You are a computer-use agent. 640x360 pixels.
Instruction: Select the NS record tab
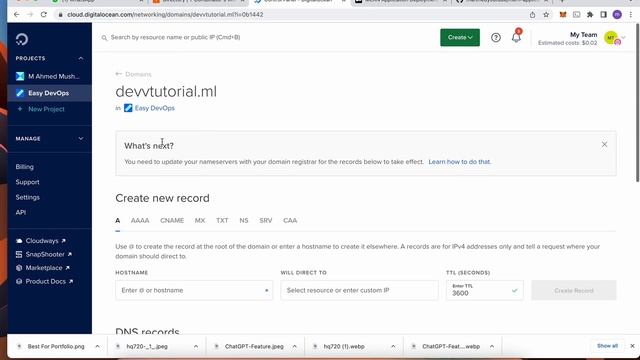[244, 220]
